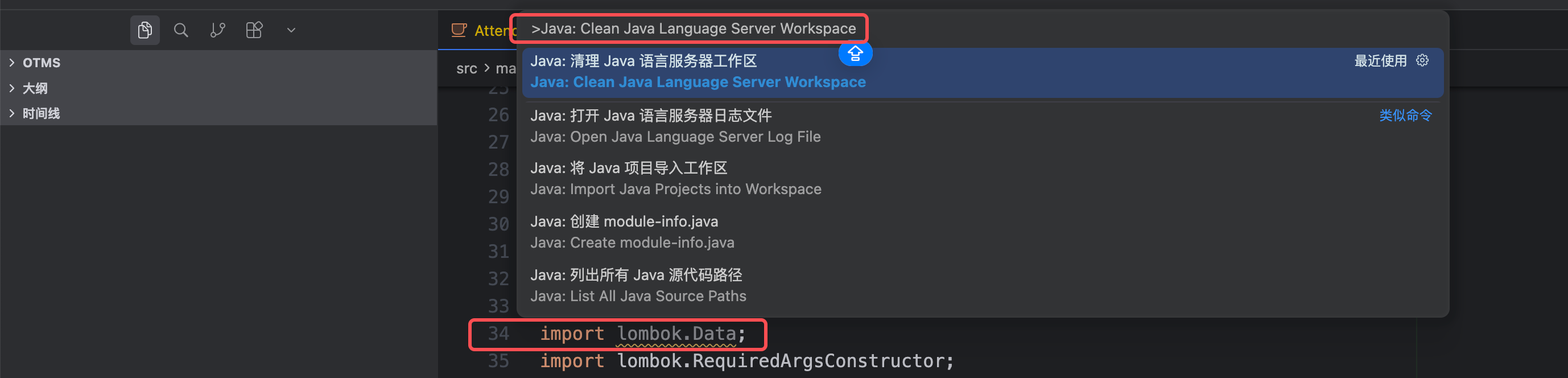Open the Search view icon
This screenshot has height=378, width=1568.
pyautogui.click(x=181, y=30)
